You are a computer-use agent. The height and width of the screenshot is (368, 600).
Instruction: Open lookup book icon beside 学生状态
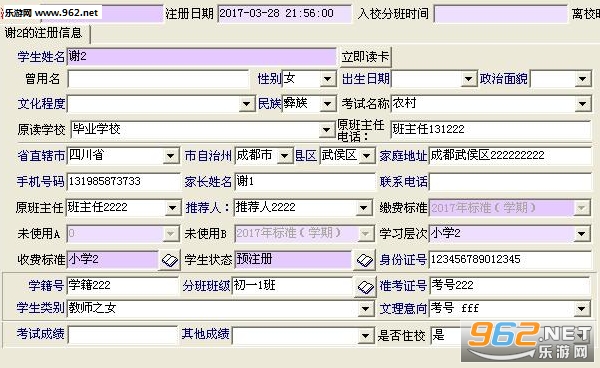tap(364, 261)
